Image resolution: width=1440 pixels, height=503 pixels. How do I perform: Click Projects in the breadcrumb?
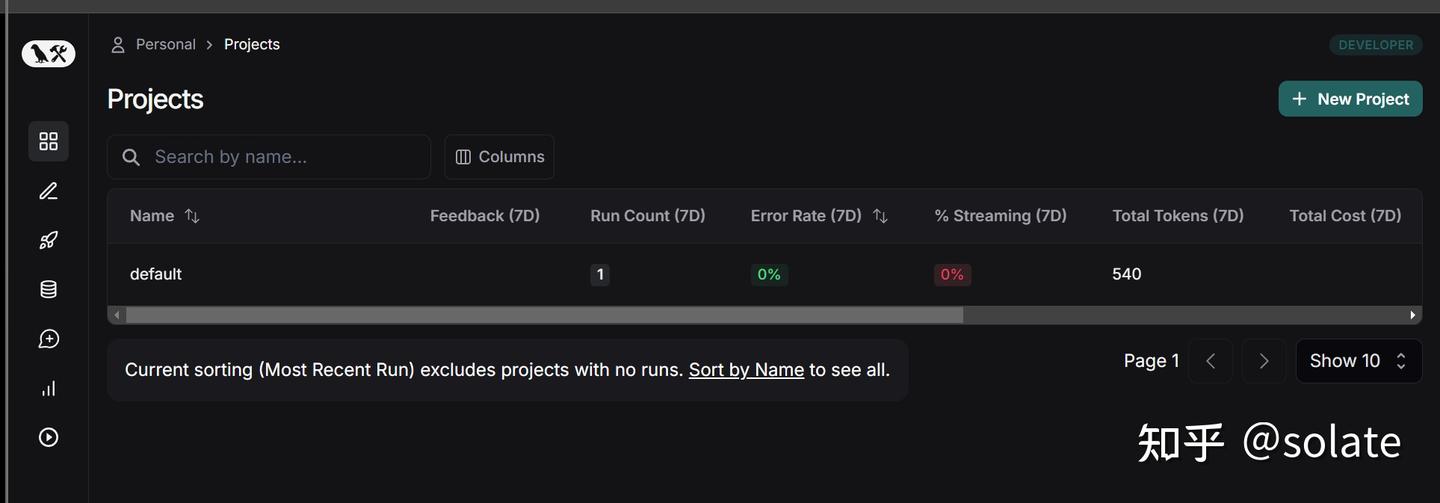pos(252,44)
